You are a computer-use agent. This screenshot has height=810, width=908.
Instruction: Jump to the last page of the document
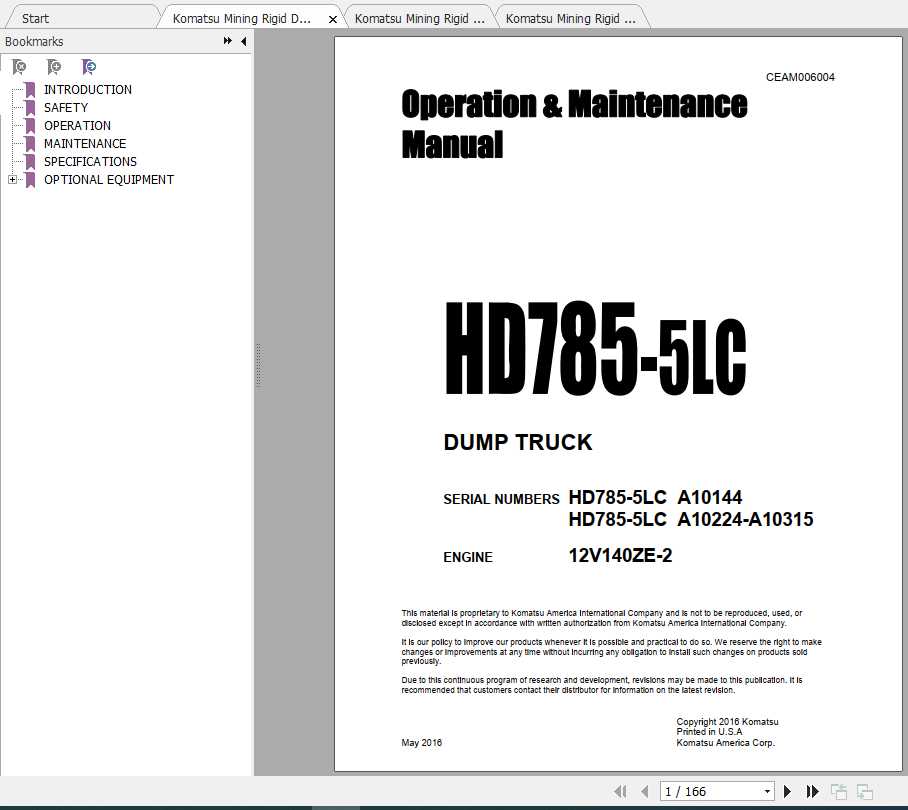[812, 791]
